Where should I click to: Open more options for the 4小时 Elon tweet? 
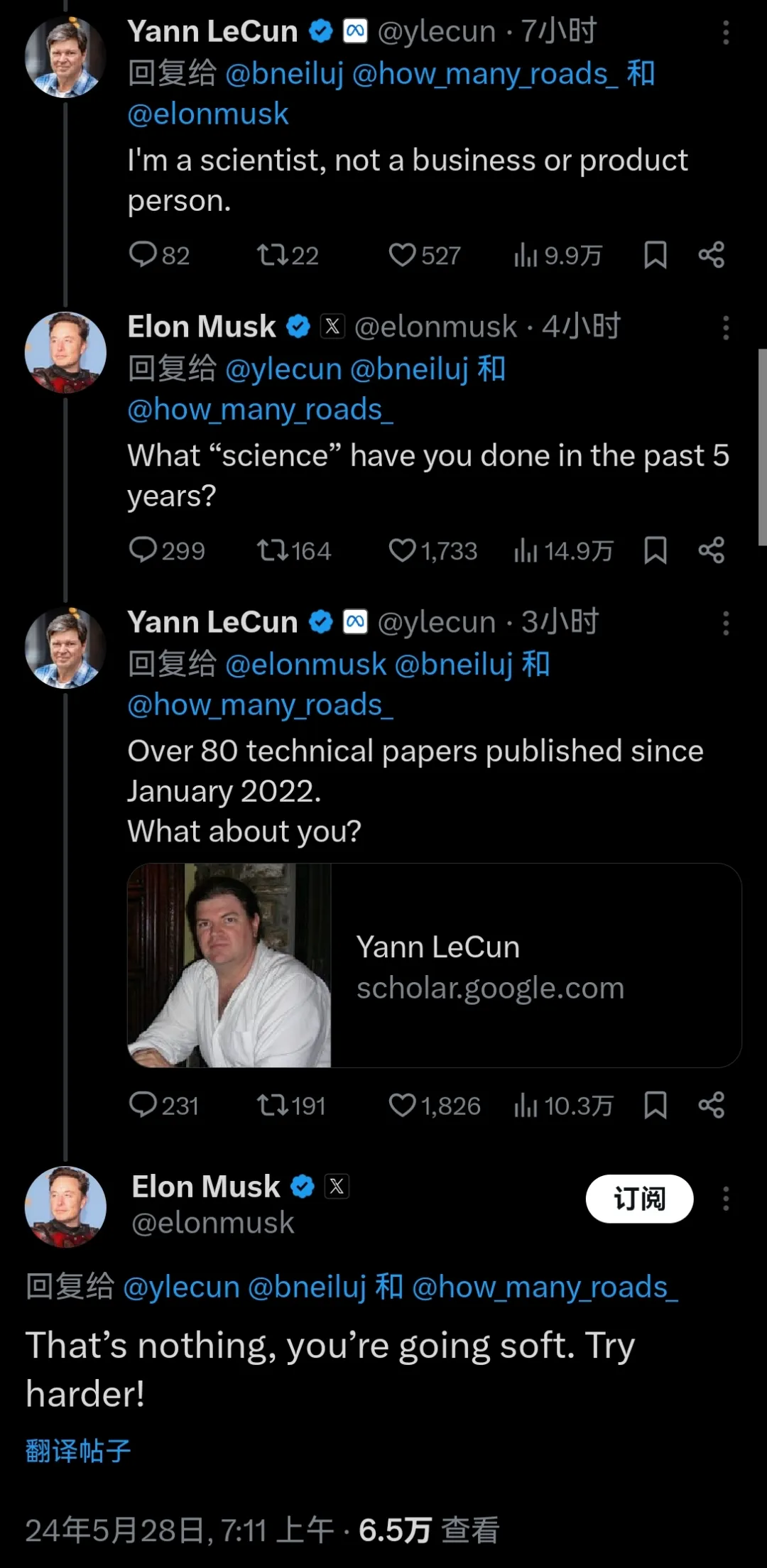click(726, 328)
